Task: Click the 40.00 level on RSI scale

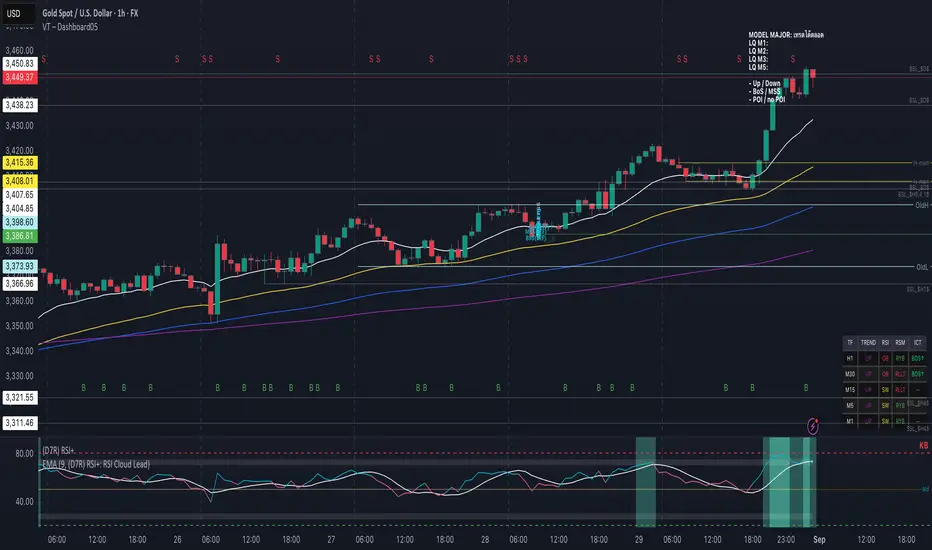Action: [24, 501]
